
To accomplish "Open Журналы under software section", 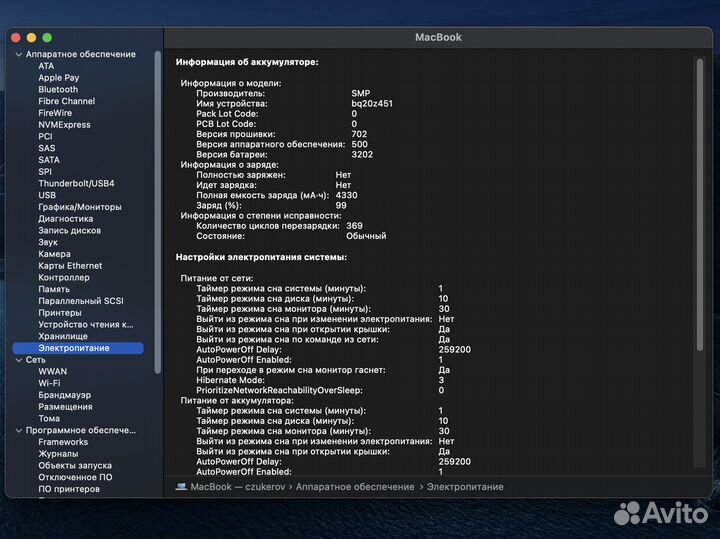I will (58, 454).
